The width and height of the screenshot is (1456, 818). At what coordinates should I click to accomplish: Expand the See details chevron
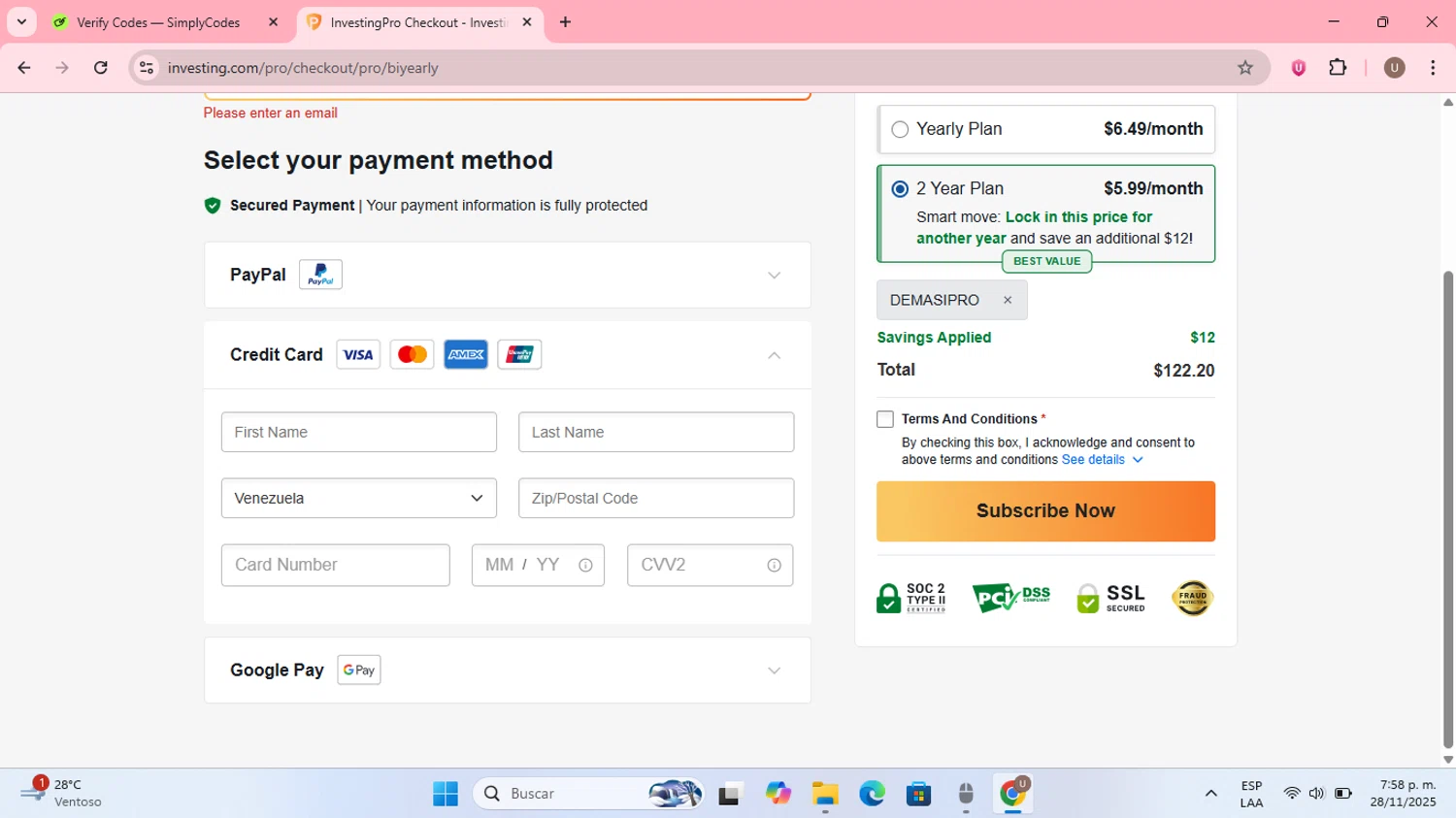(1138, 460)
